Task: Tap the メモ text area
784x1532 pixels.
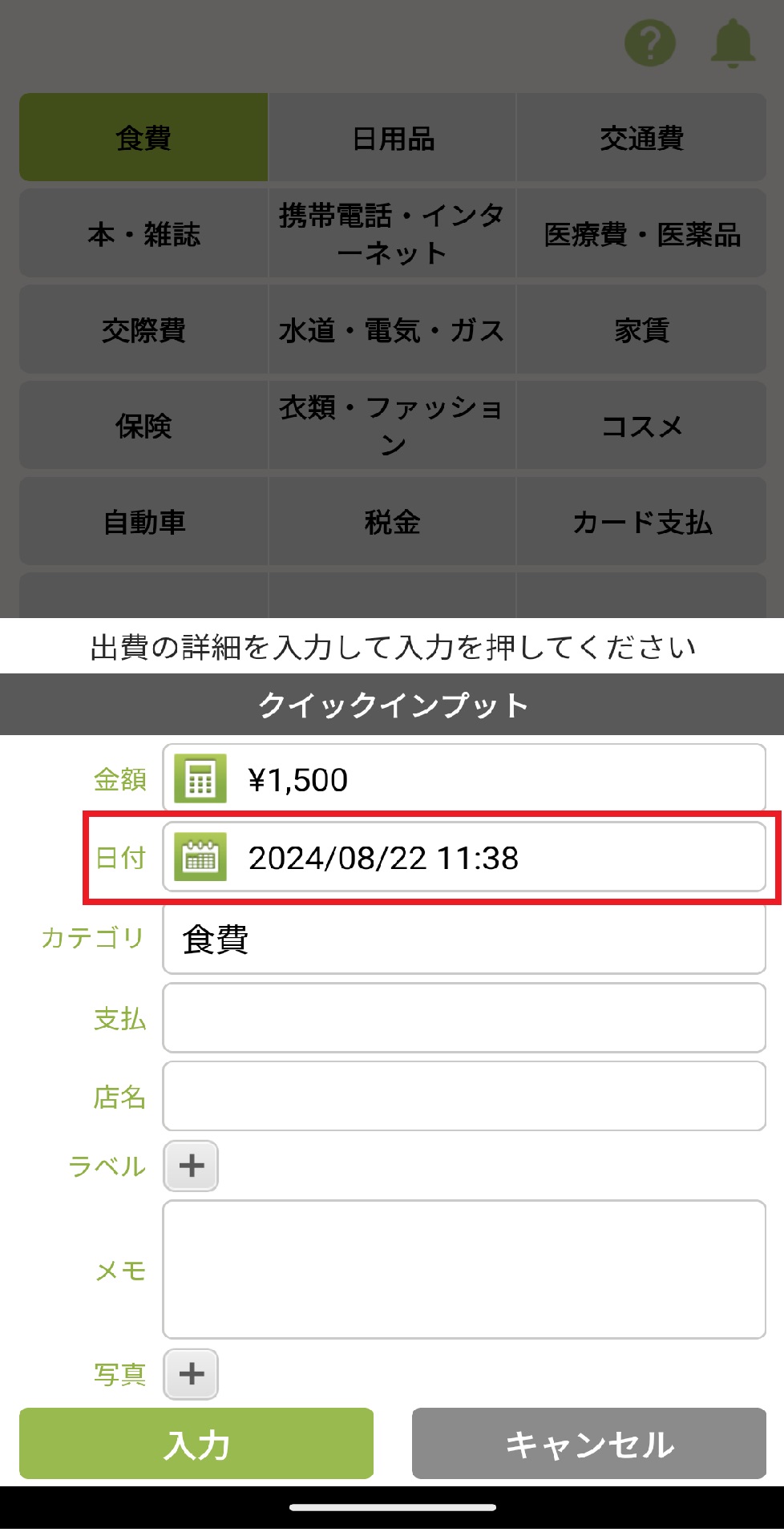Action: coord(463,1269)
